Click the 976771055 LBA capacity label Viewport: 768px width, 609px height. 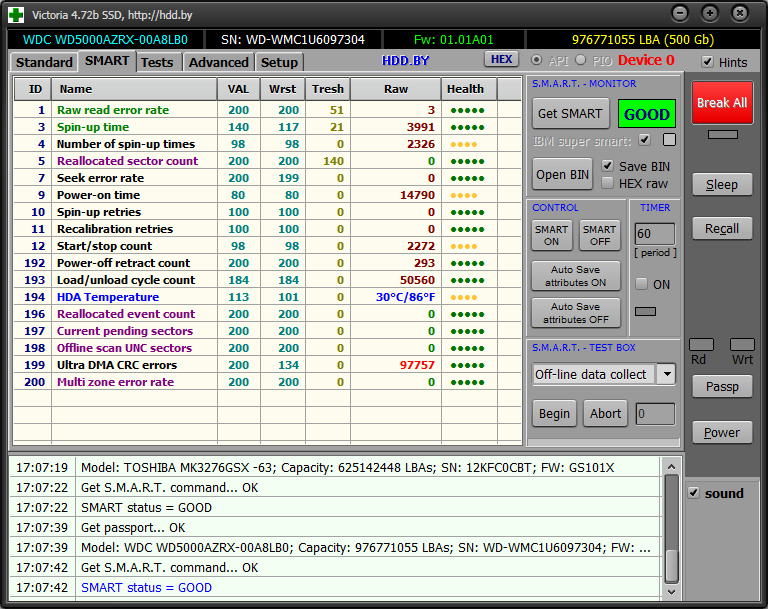(x=643, y=40)
